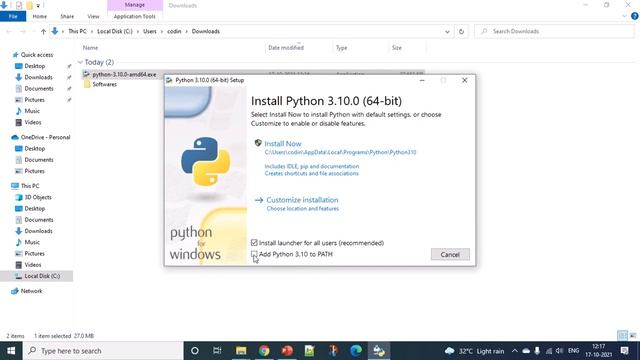Viewport: 640px width, 360px height.
Task: Select Local Disk (C:) in sidebar
Action: coord(42,276)
